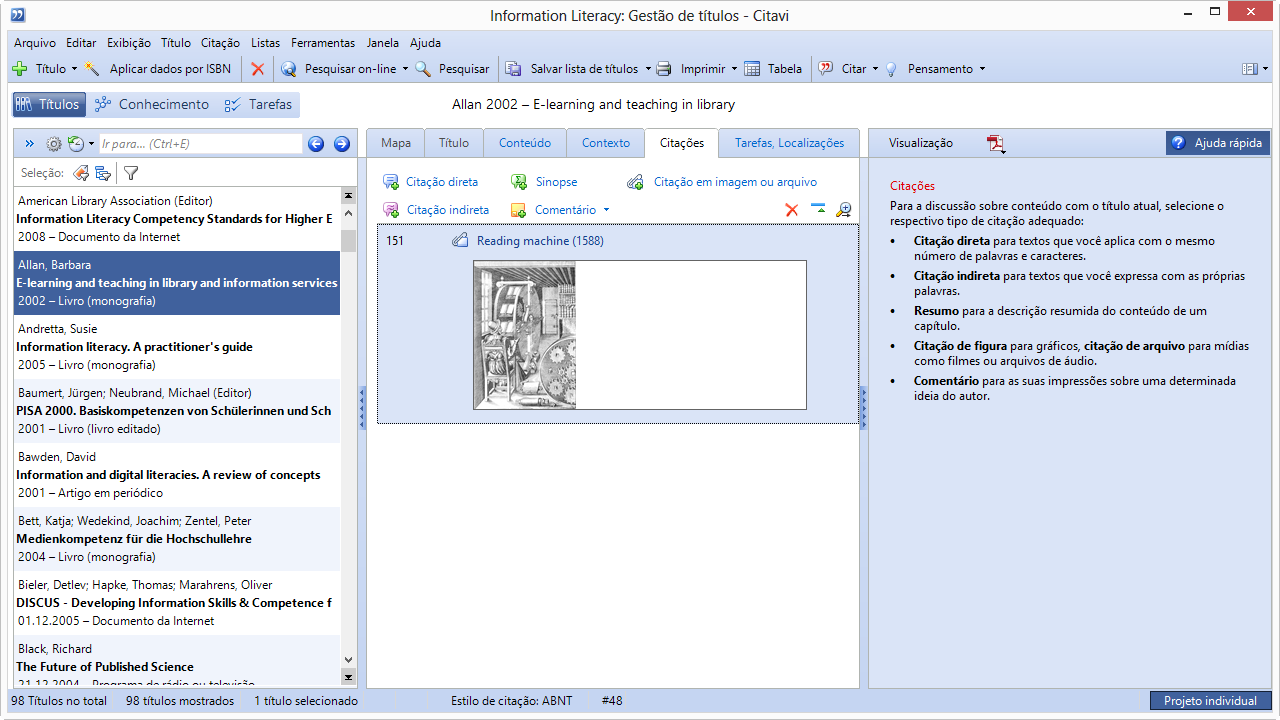Screen dimensions: 1280x720
Task: Open the Arquivo menu
Action: pyautogui.click(x=35, y=43)
